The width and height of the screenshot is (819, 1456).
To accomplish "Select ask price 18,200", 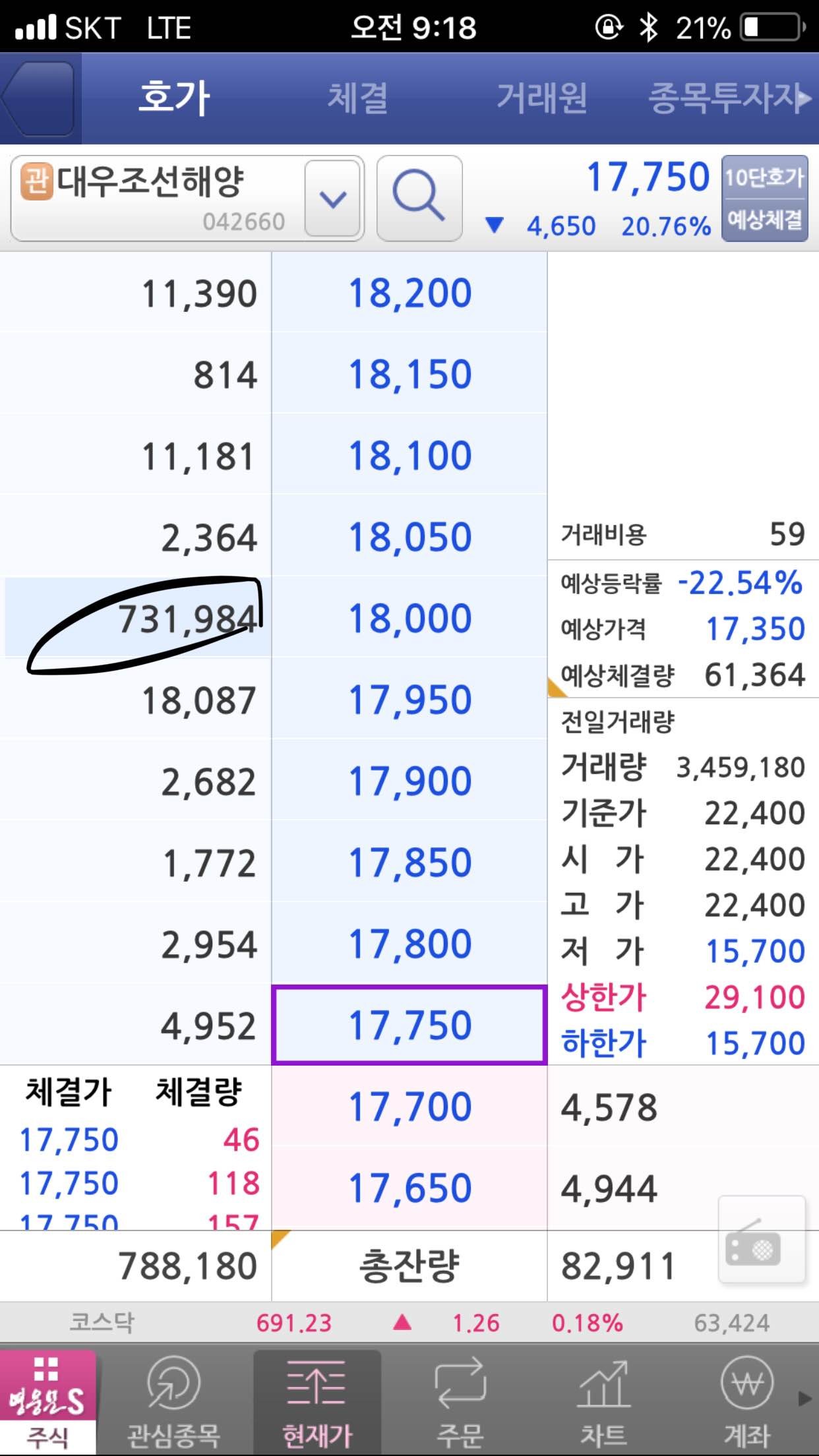I will (409, 292).
